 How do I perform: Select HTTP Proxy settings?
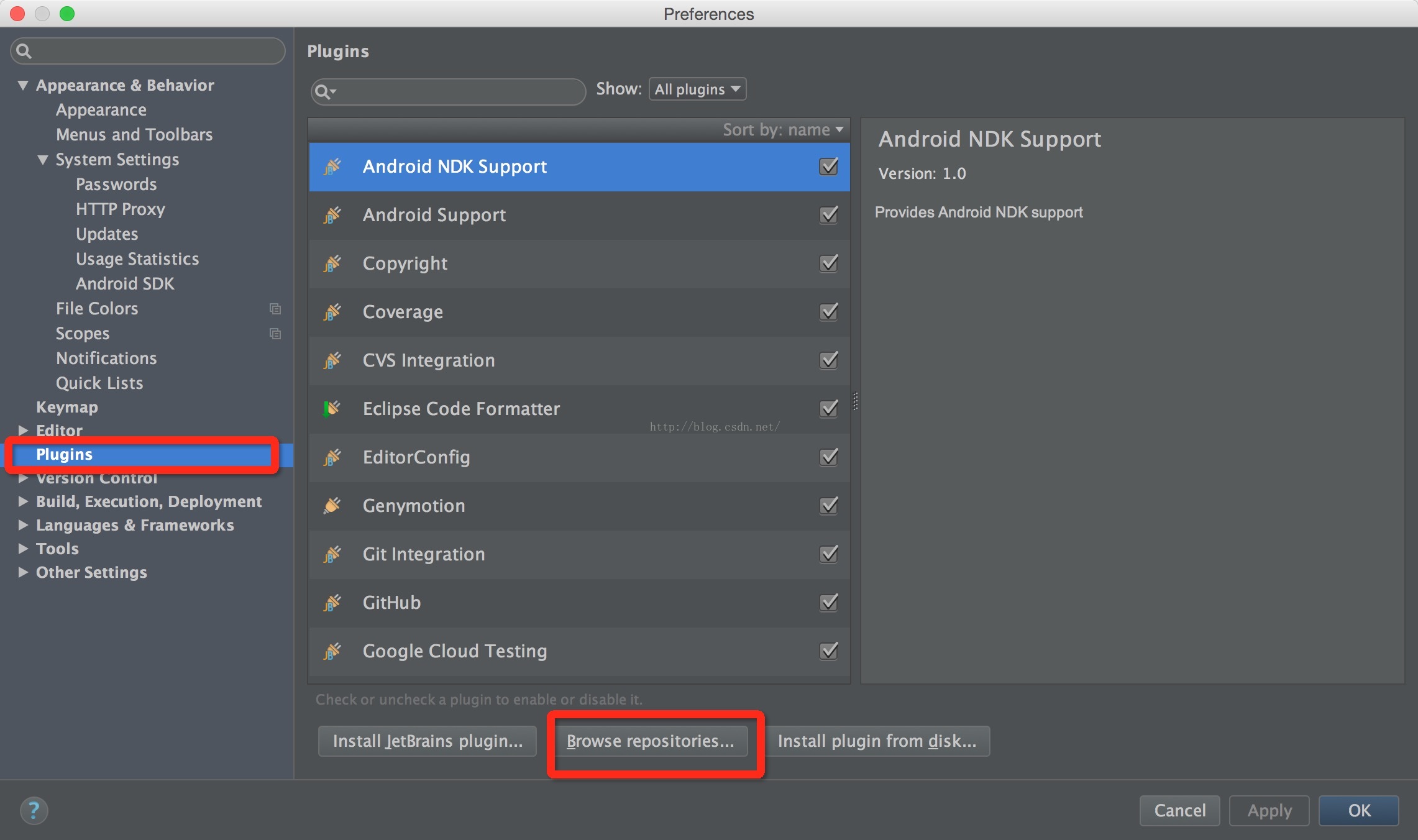coord(121,209)
